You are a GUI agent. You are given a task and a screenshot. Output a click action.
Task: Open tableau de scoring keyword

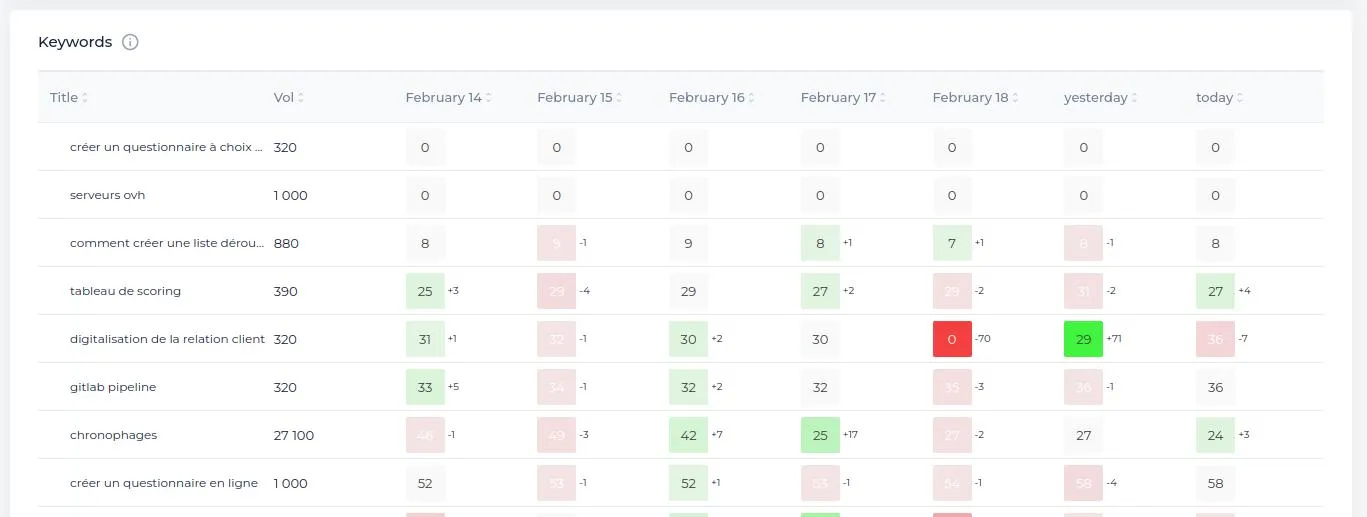click(x=125, y=291)
